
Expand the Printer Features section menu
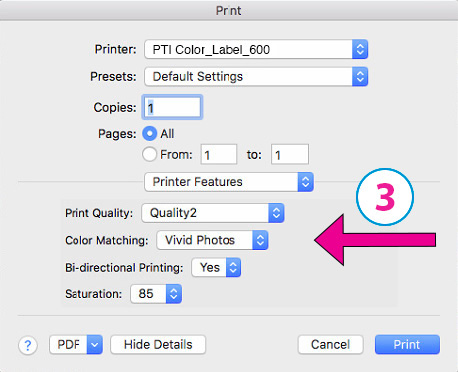pos(229,182)
